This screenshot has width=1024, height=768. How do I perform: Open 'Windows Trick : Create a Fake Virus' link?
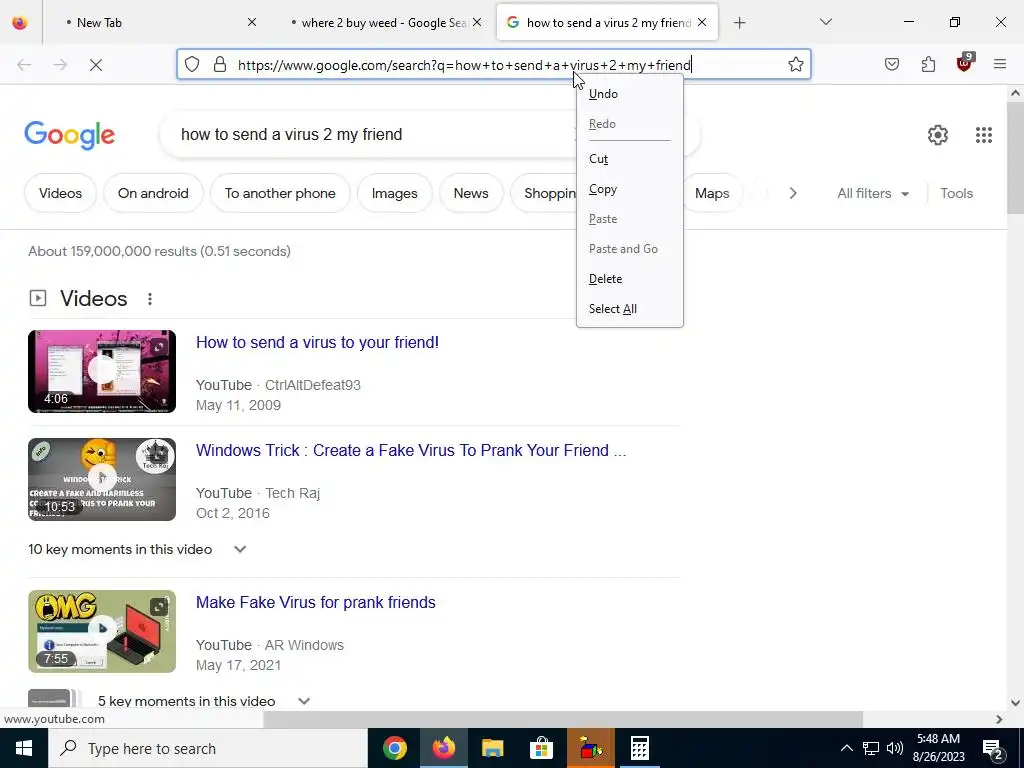411,451
